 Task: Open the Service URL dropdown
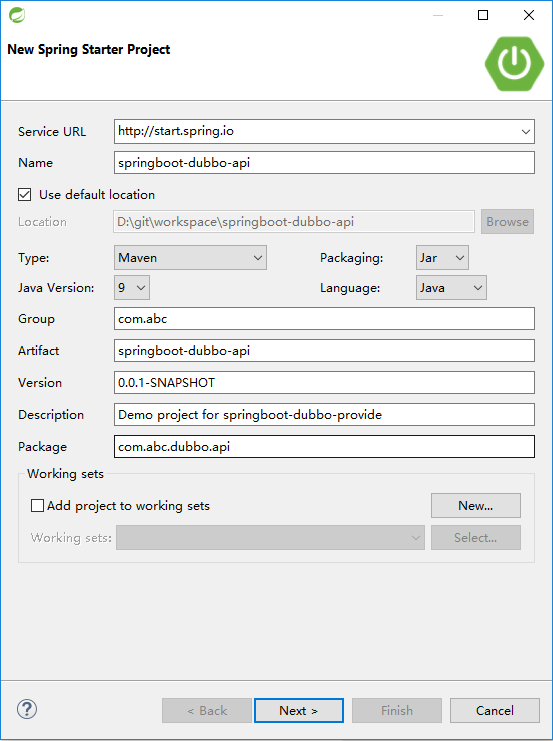526,131
